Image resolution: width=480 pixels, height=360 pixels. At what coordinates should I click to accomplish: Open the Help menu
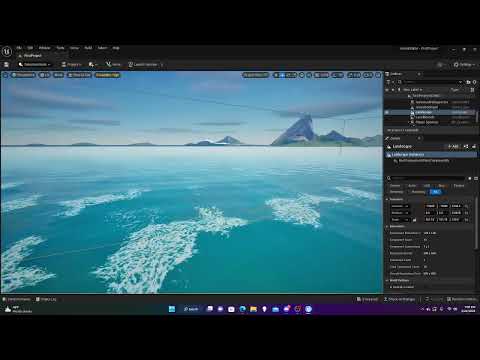point(116,48)
